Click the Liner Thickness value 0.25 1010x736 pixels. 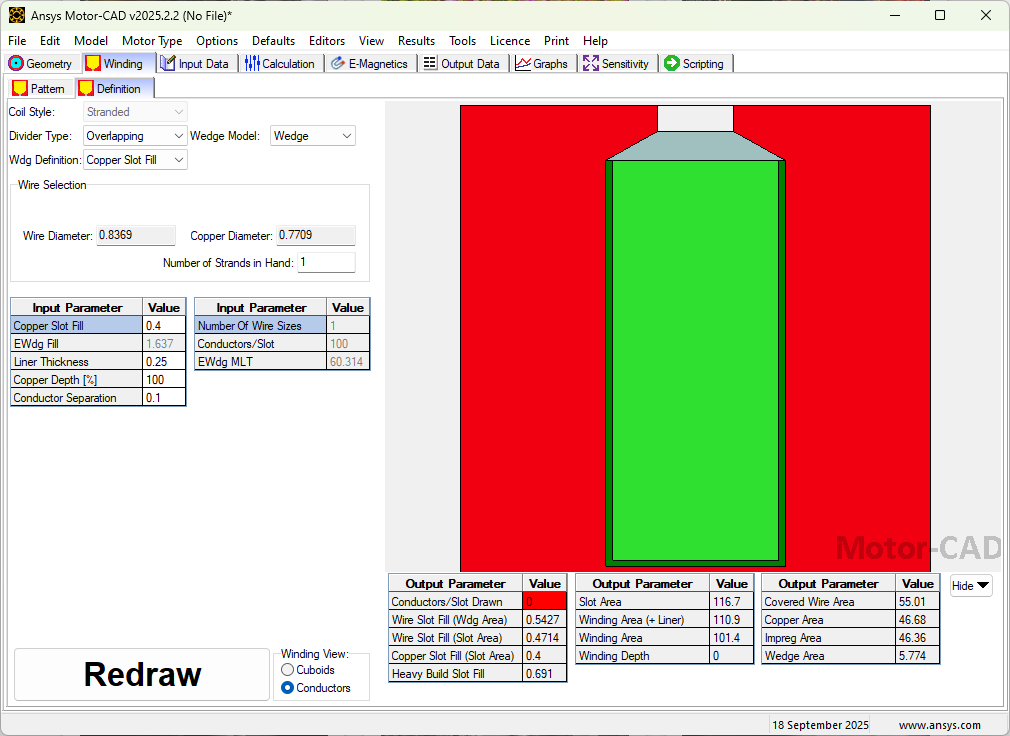164,362
